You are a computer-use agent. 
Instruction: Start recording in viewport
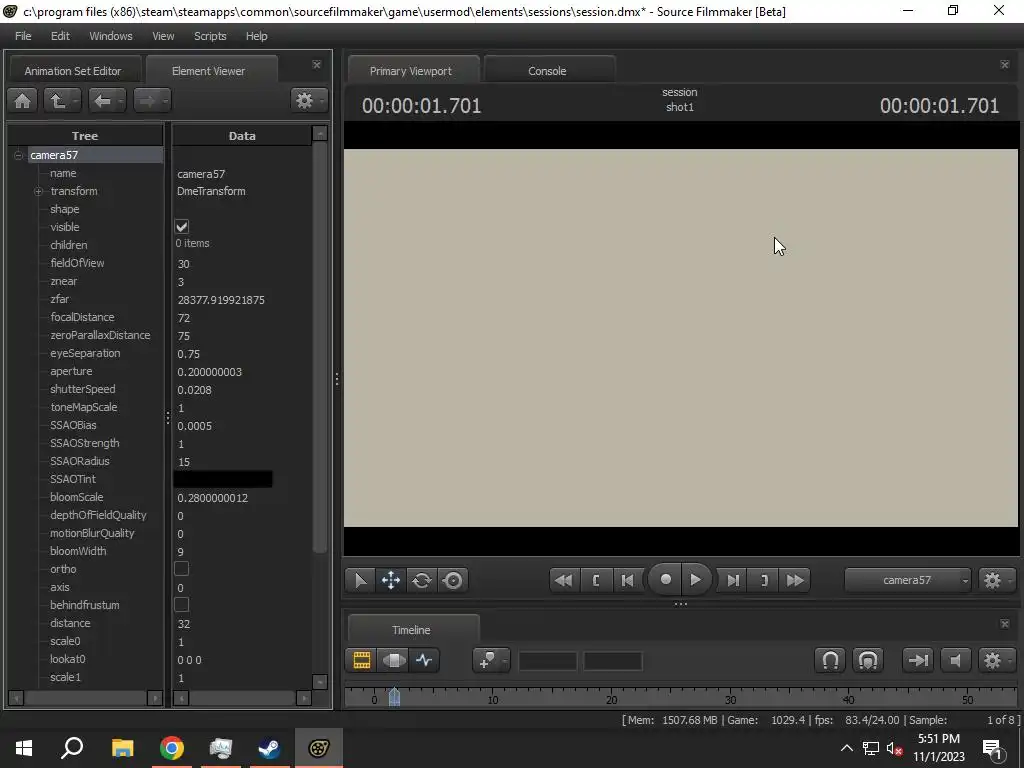(665, 579)
